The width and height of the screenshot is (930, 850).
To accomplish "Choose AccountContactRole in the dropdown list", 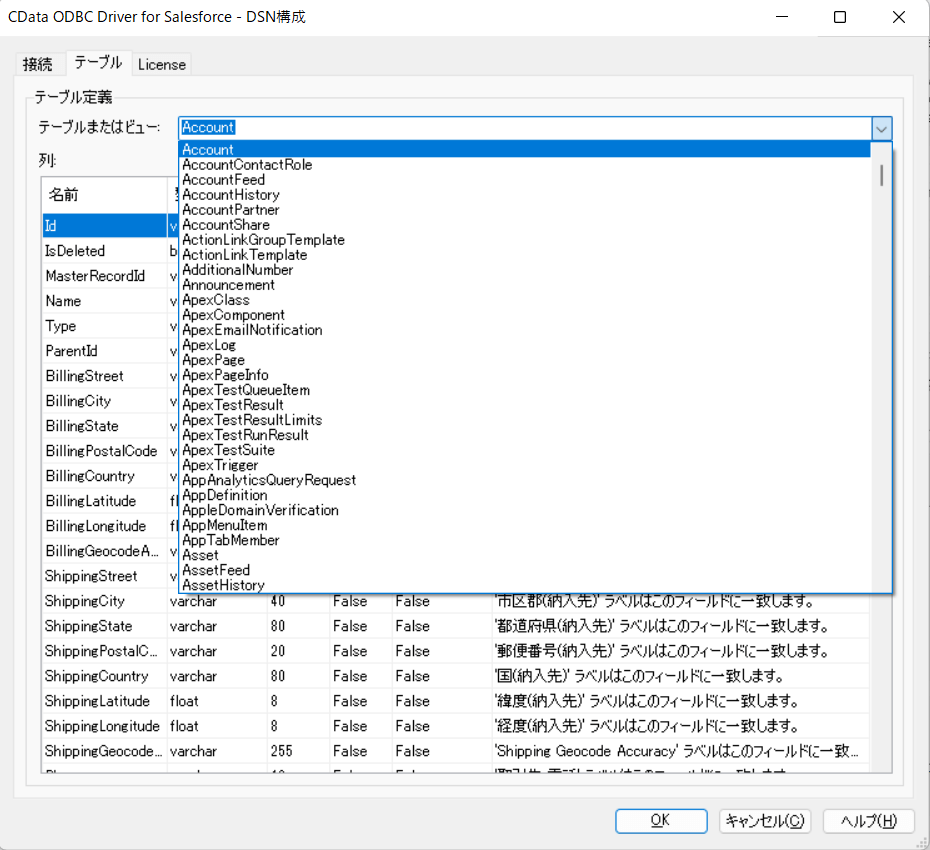I will click(525, 165).
